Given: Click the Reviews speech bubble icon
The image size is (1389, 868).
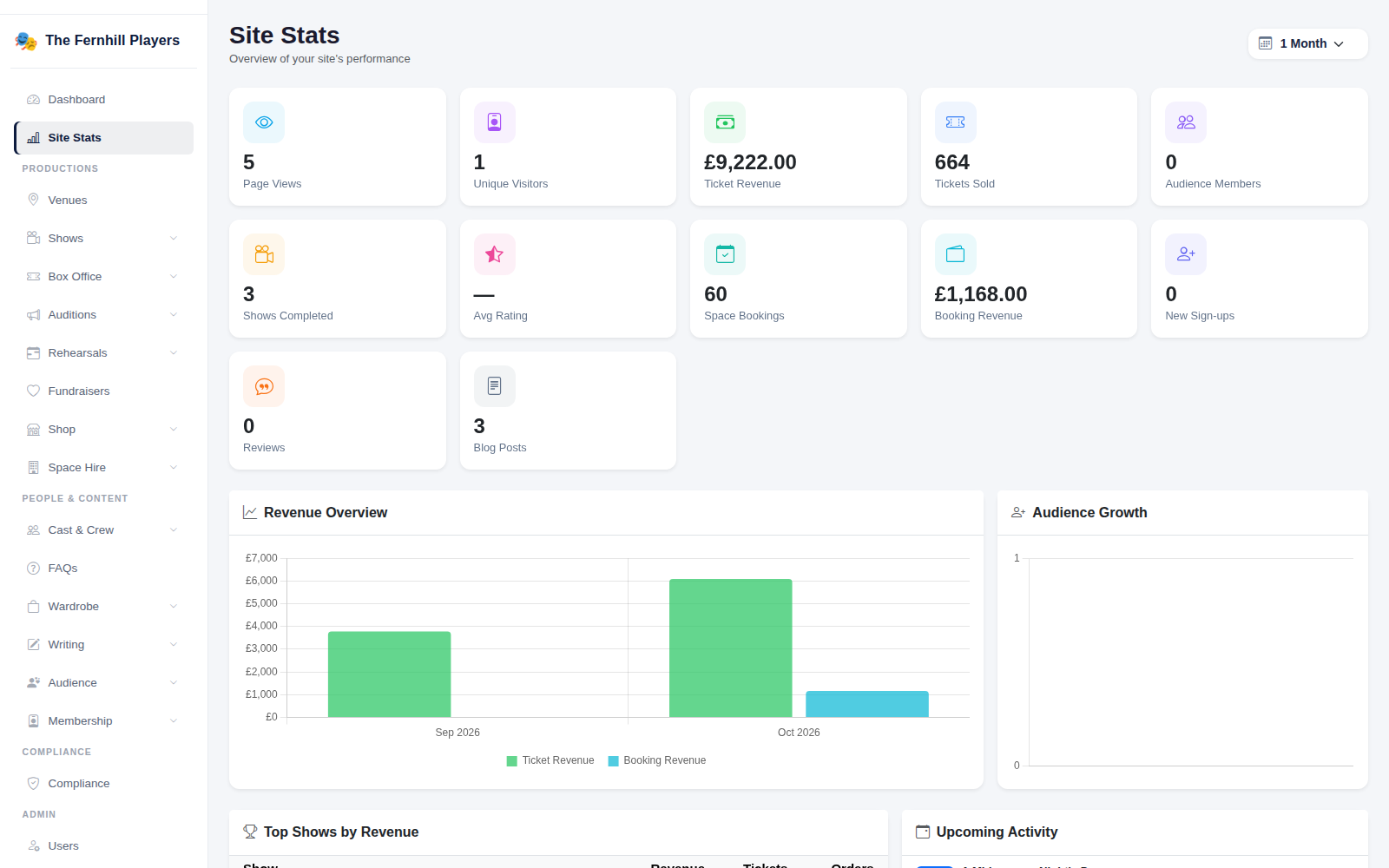Looking at the screenshot, I should pos(264,386).
